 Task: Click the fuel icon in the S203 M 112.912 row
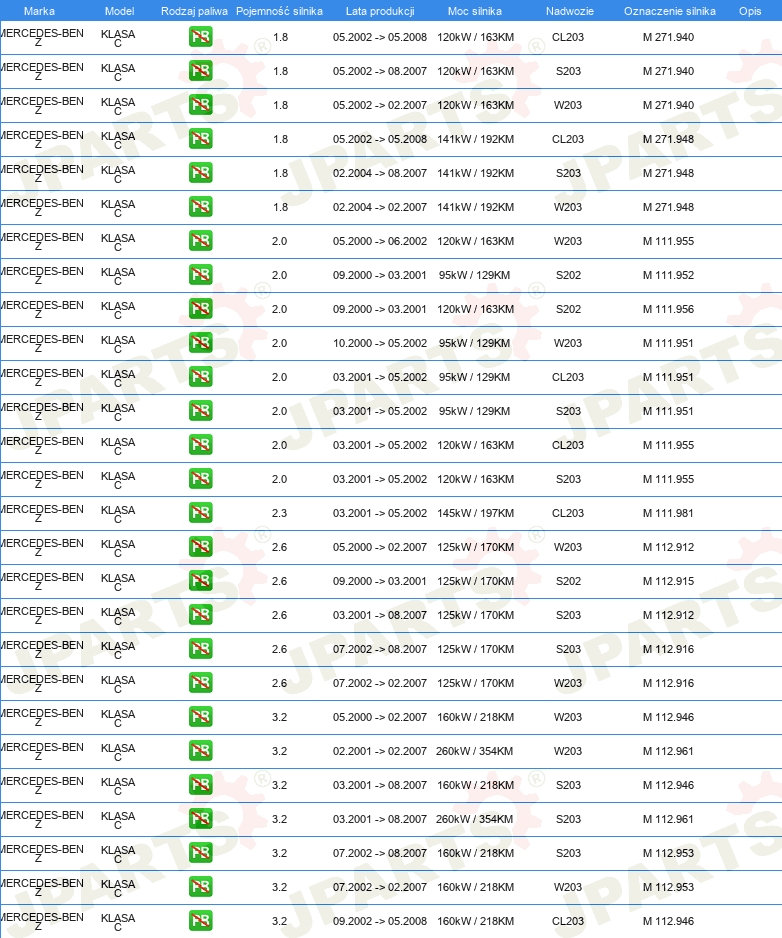(x=200, y=615)
